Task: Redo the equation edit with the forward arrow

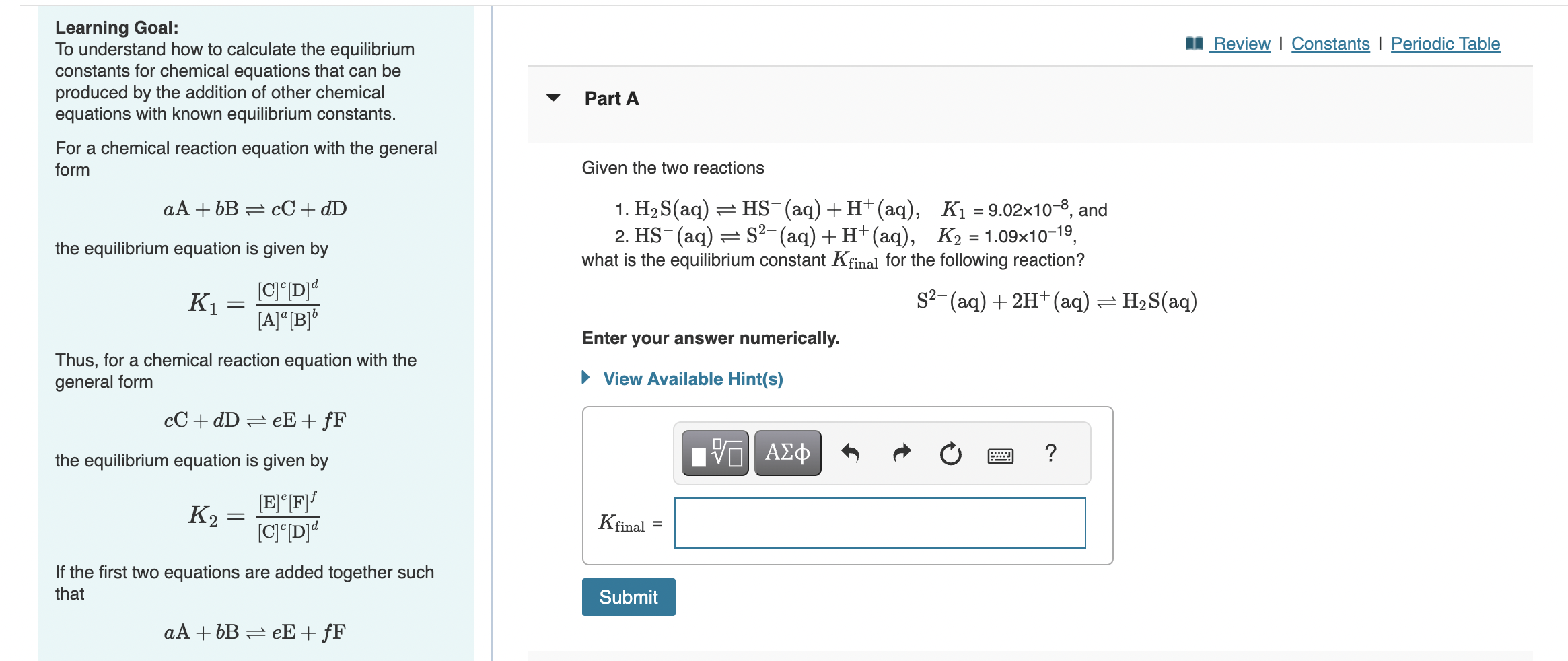Action: 901,453
